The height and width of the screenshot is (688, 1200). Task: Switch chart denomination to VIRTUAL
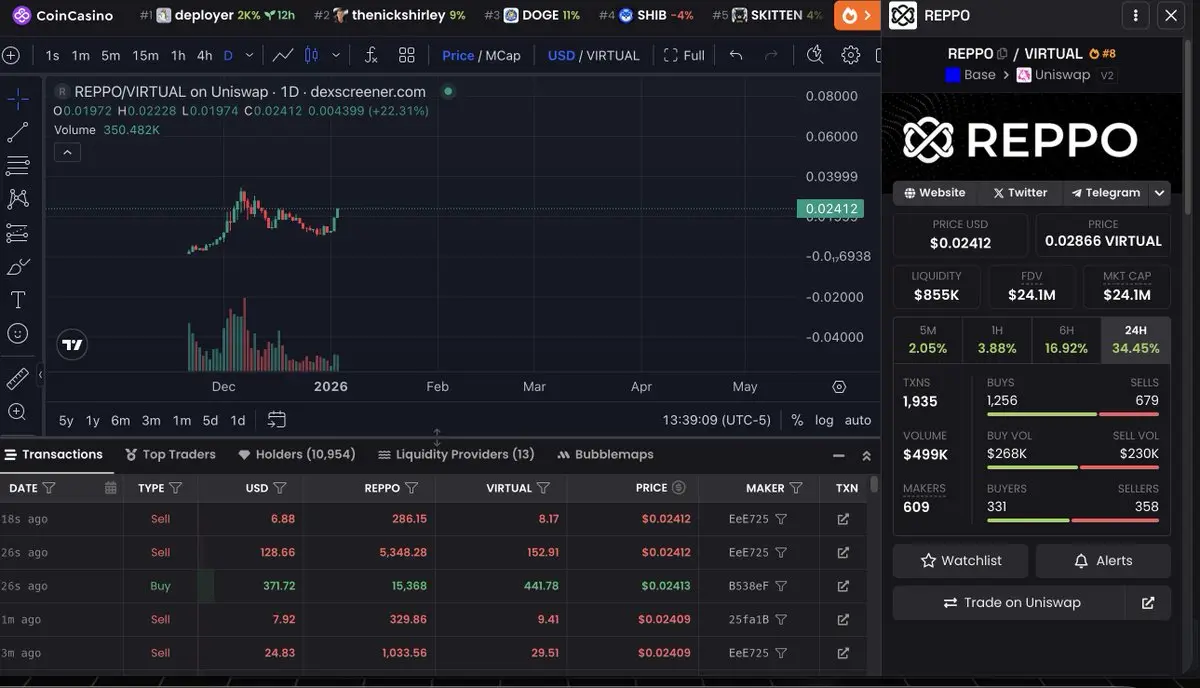tap(612, 55)
